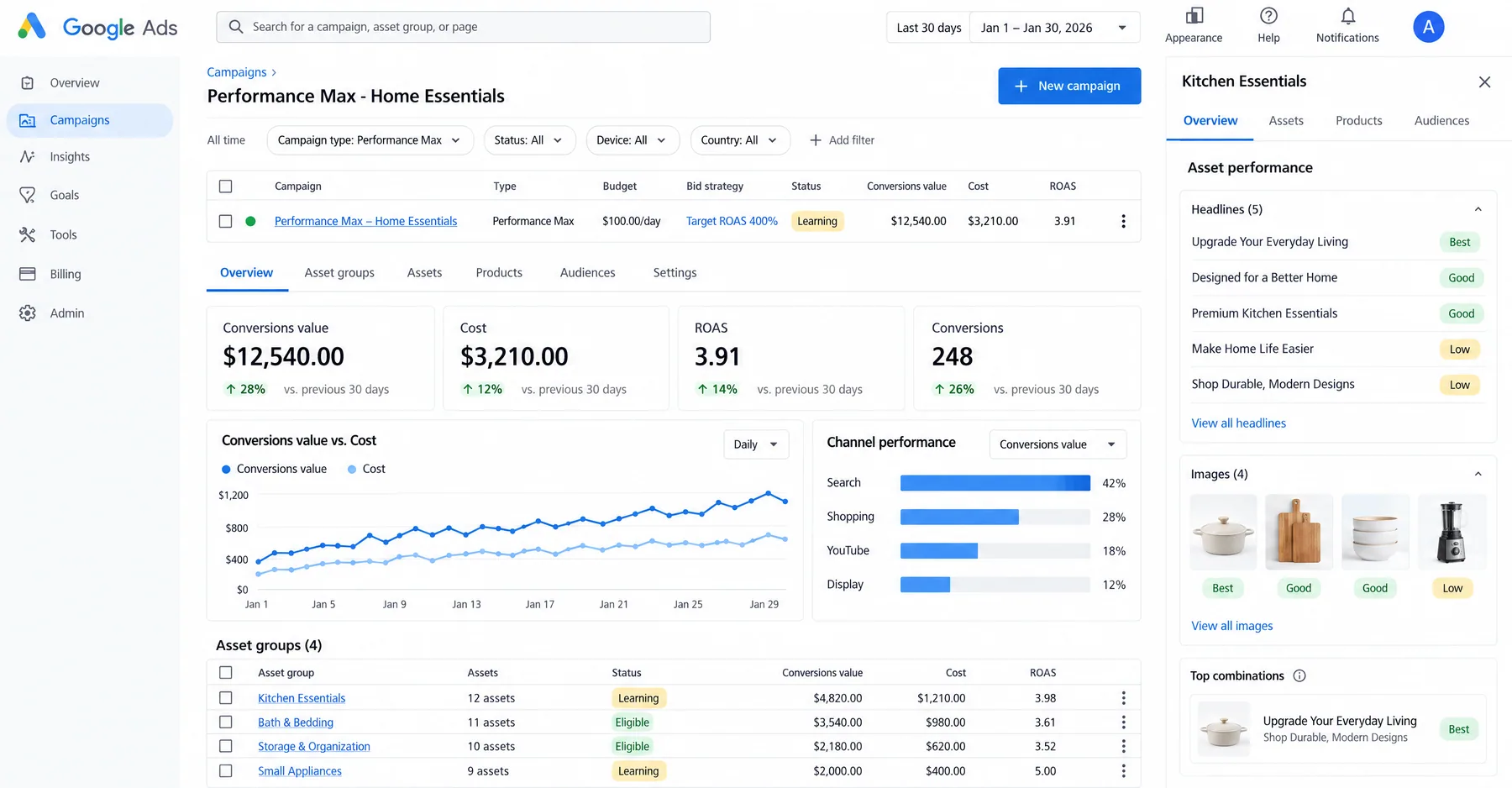The image size is (1512, 788).
Task: Click the Top combinations info icon
Action: coord(1299,676)
